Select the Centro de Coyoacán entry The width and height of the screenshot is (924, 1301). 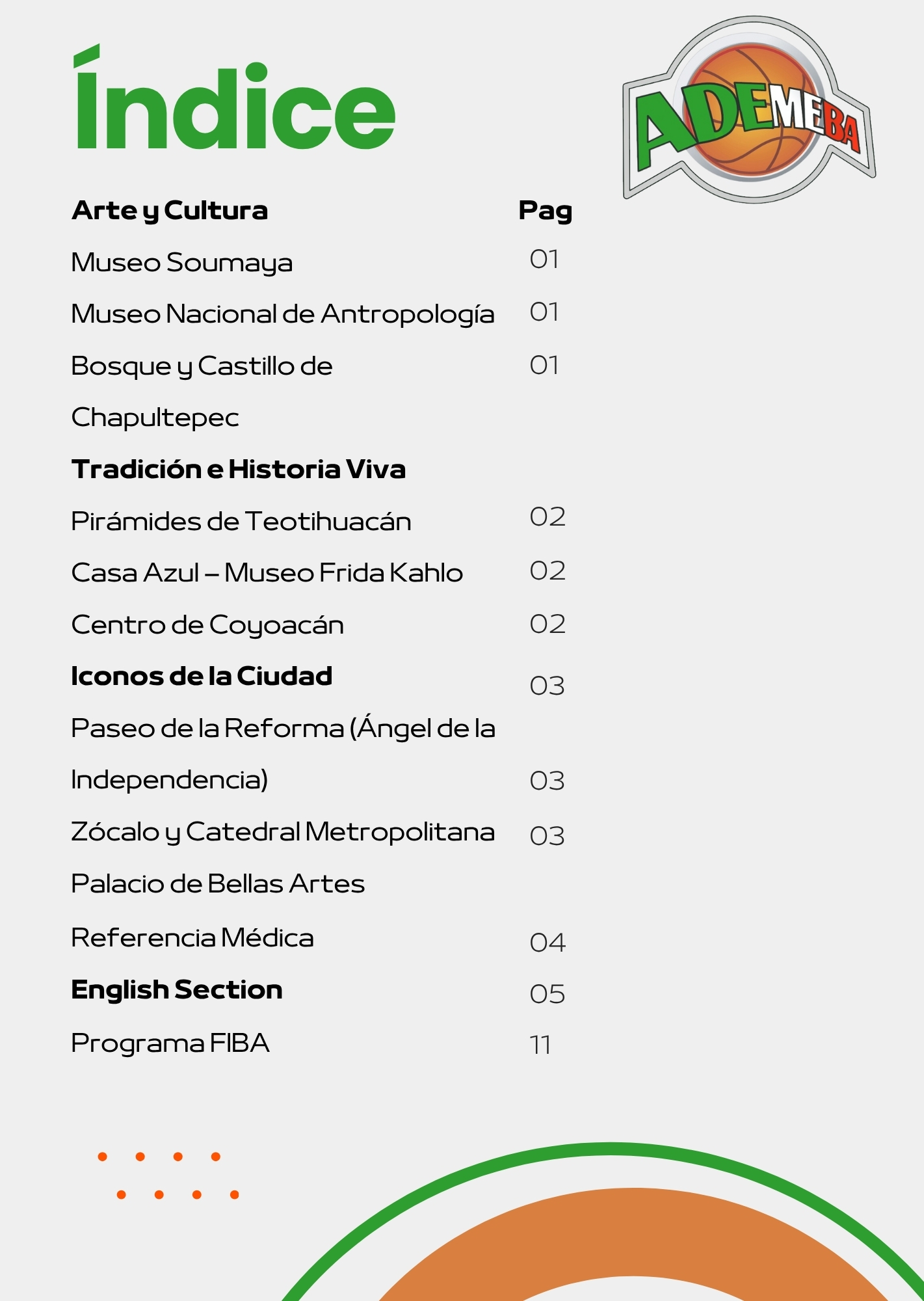pos(207,625)
